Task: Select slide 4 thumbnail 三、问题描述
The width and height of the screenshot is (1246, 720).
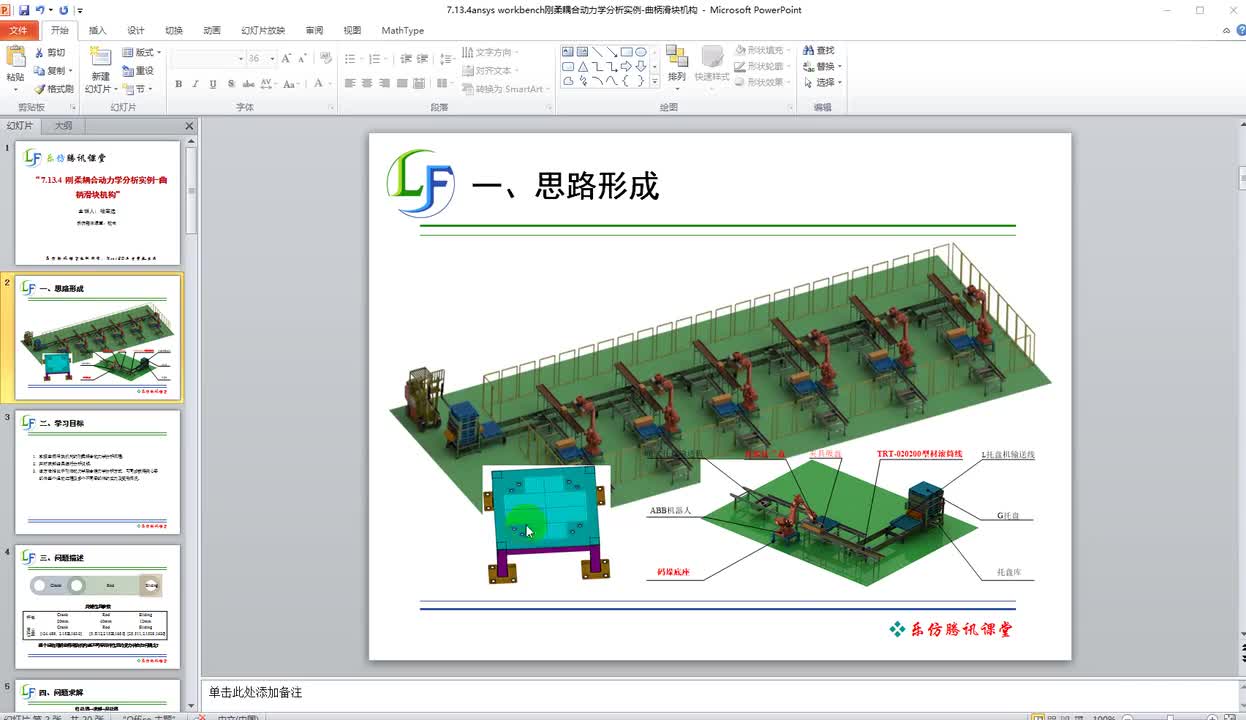Action: click(x=98, y=606)
